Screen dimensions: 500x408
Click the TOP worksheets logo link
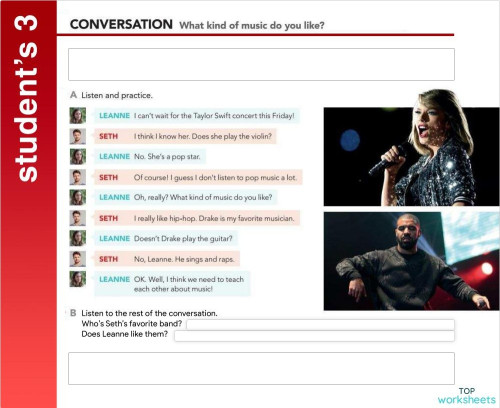click(467, 396)
